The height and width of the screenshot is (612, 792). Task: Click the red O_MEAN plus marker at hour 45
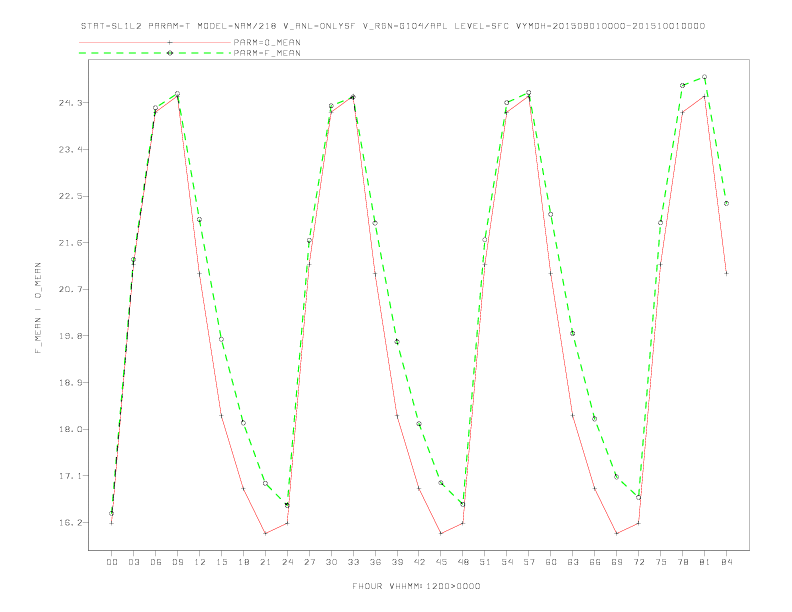(441, 533)
